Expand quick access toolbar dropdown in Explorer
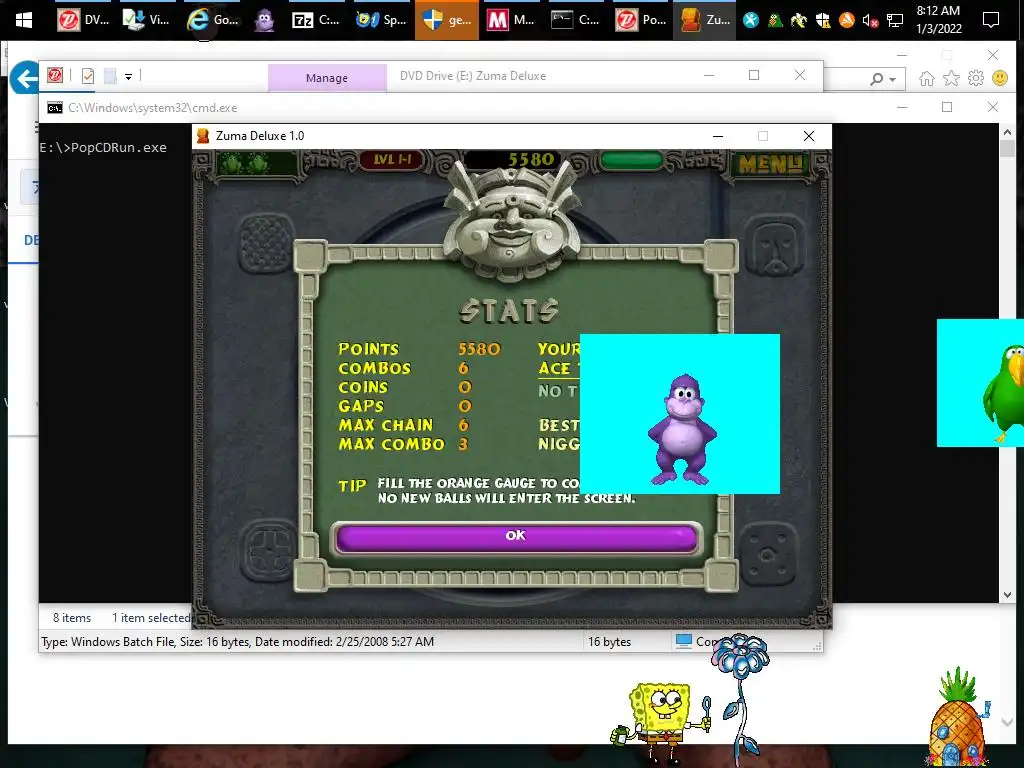Viewport: 1024px width, 768px height. pyautogui.click(x=129, y=76)
